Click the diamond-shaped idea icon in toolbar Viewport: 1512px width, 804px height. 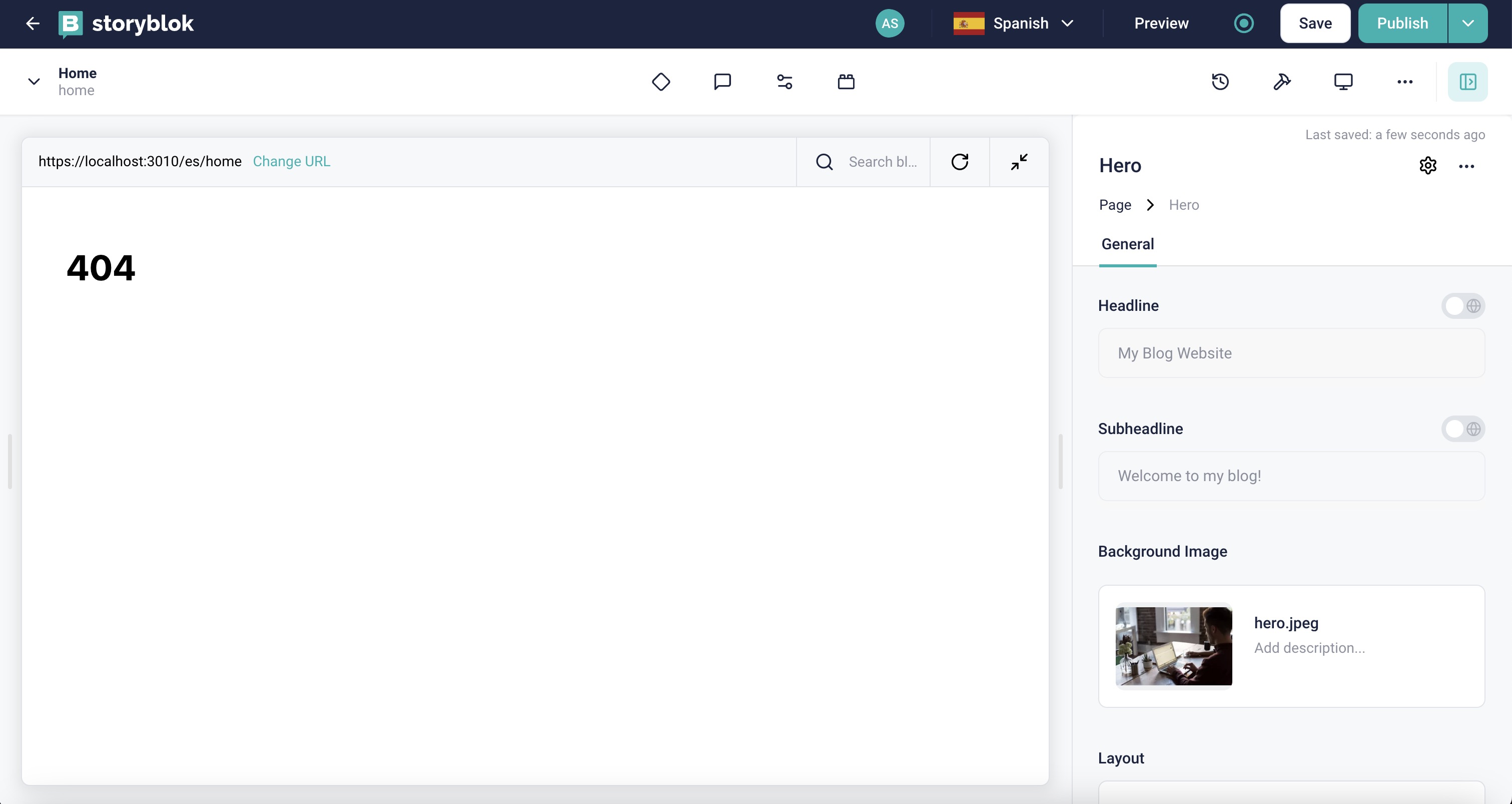coord(661,82)
